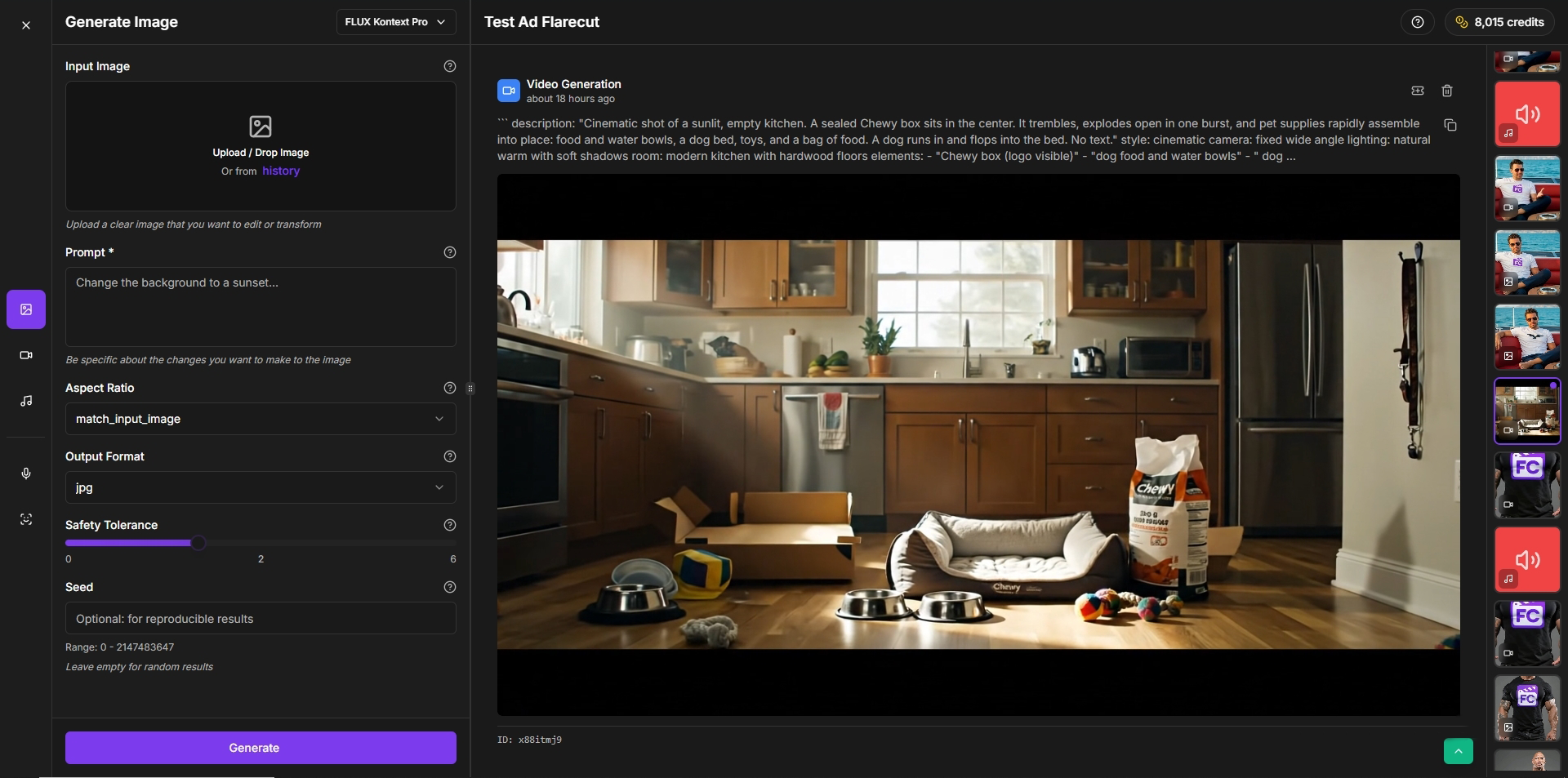
Task: Click the Upload / Drop Image label
Action: [261, 153]
